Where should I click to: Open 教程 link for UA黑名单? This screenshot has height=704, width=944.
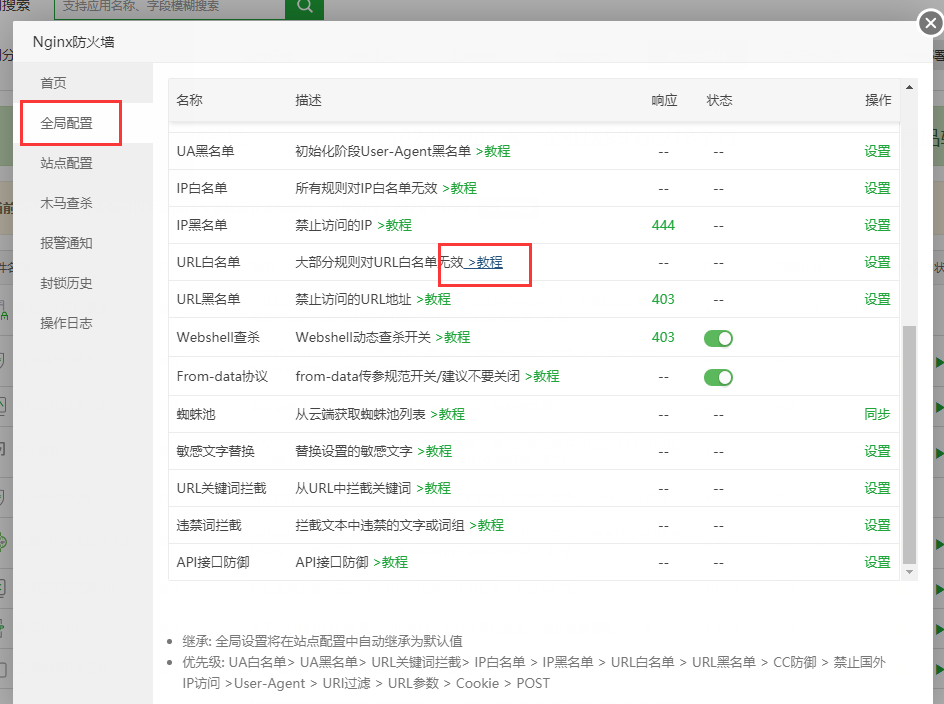[493, 151]
